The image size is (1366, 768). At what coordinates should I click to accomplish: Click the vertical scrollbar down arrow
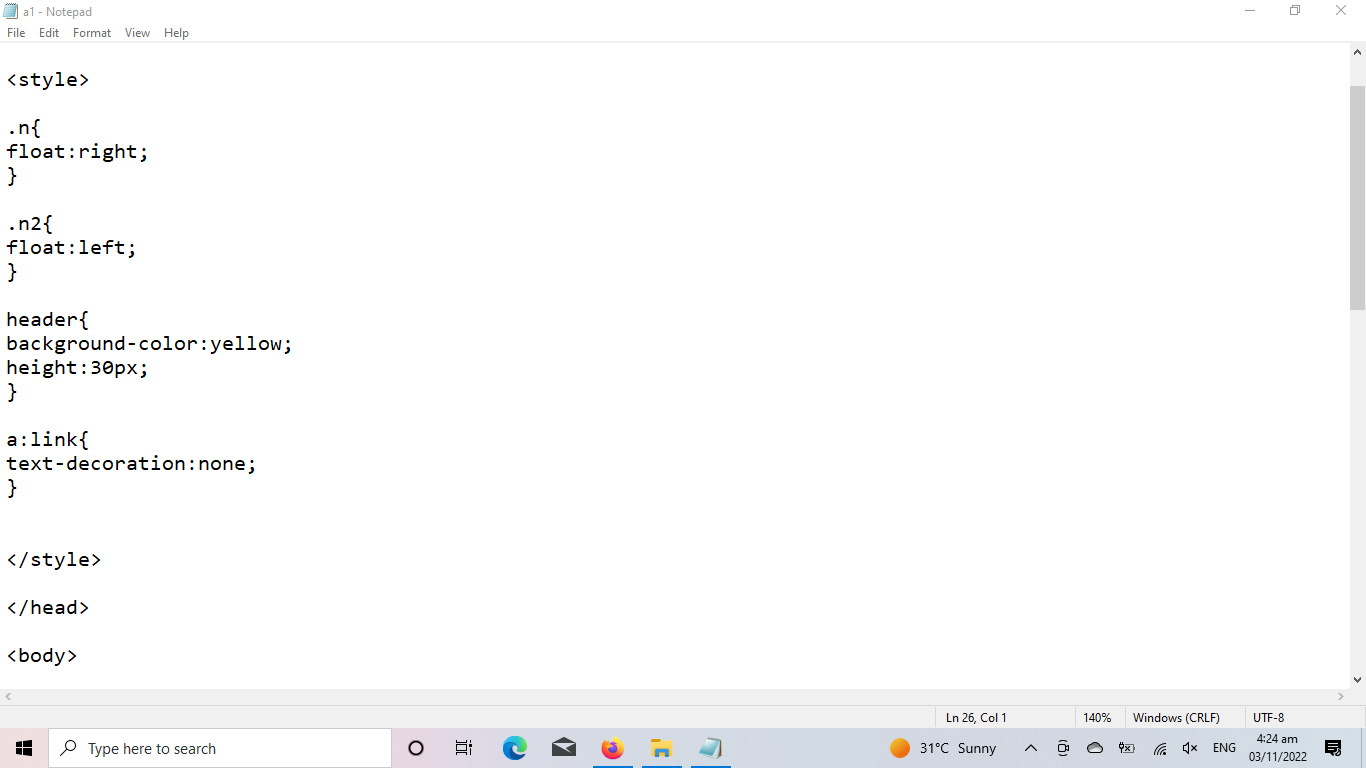tap(1357, 680)
